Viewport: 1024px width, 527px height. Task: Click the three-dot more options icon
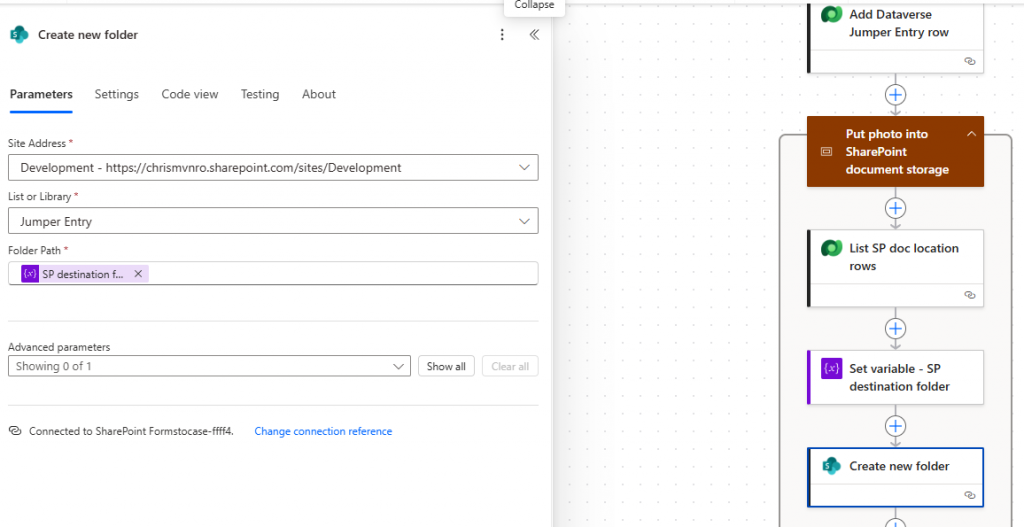tap(502, 35)
